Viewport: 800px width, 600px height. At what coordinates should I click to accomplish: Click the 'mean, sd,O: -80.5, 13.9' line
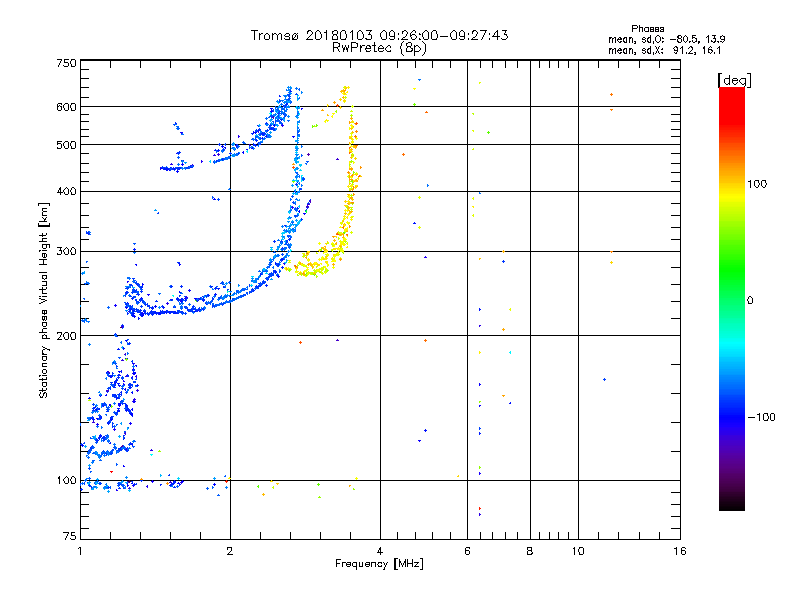tap(666, 39)
